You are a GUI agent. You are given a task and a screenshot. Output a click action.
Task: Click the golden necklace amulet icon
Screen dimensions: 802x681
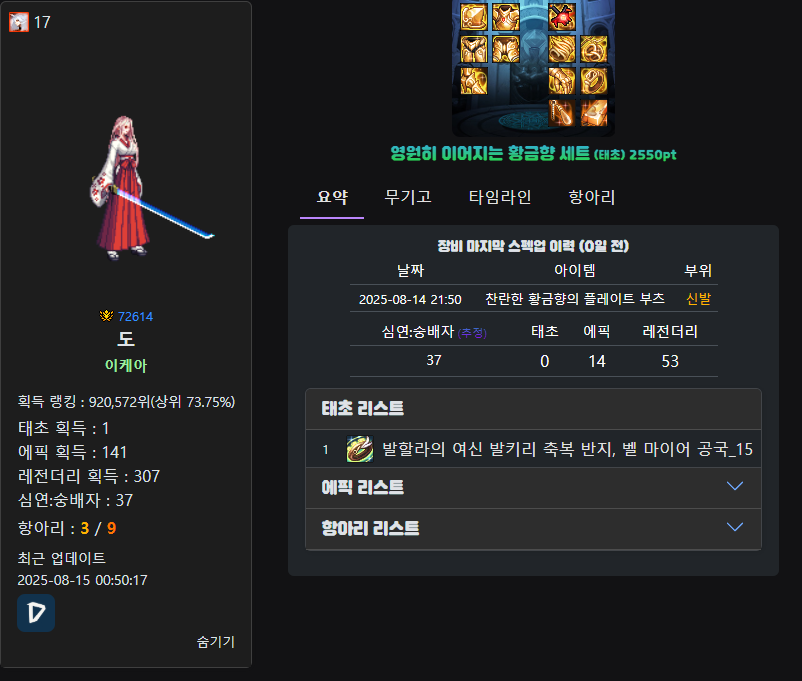[x=594, y=49]
